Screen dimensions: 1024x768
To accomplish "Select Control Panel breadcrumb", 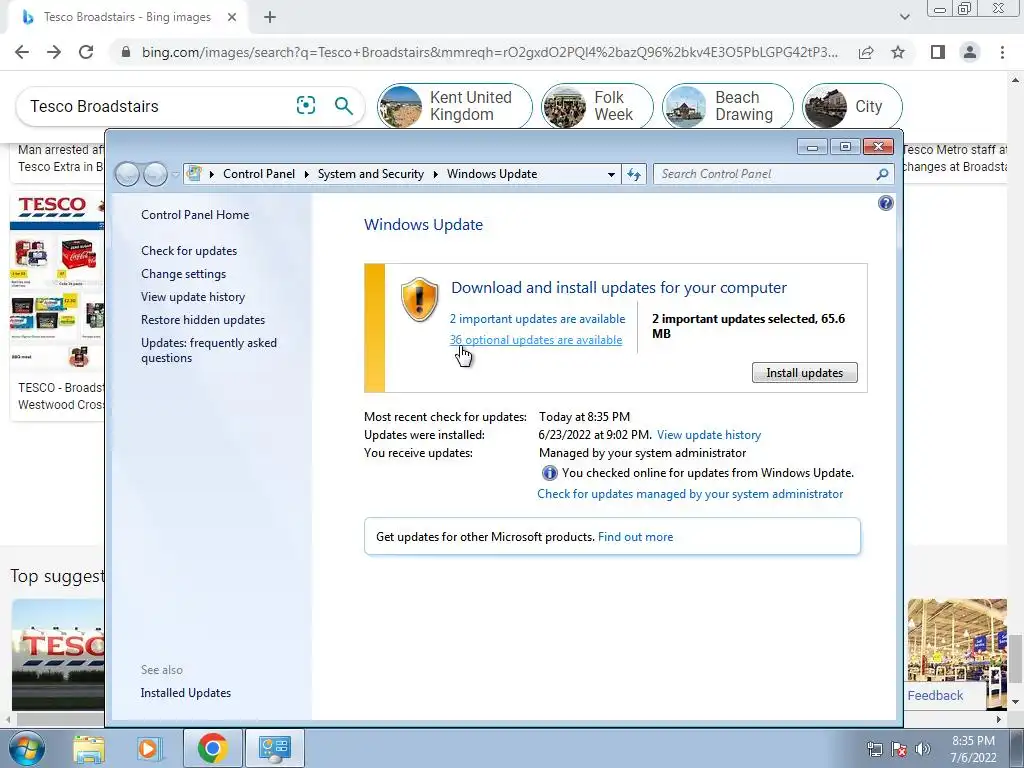I will tap(259, 174).
